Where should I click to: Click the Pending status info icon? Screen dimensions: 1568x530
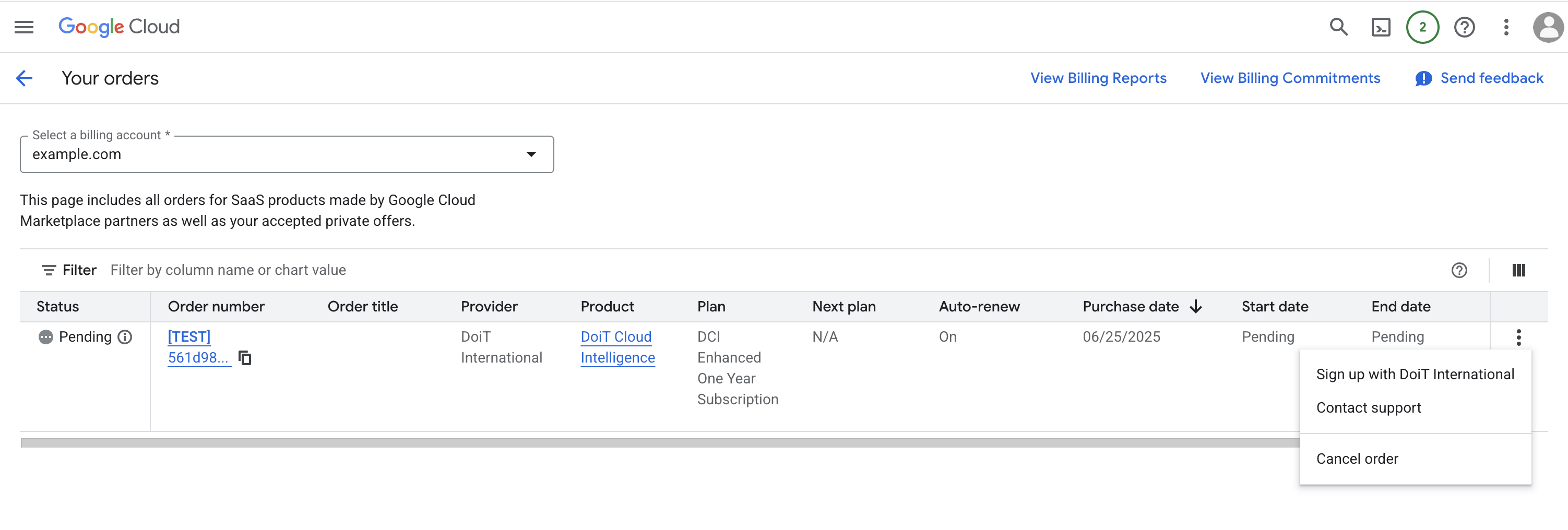click(125, 337)
